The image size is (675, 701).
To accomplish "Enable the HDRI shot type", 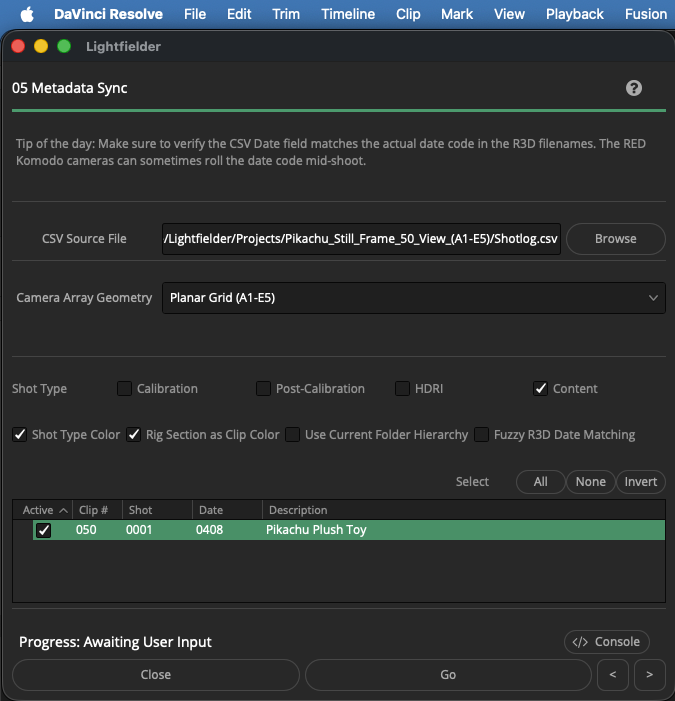I will (x=402, y=389).
